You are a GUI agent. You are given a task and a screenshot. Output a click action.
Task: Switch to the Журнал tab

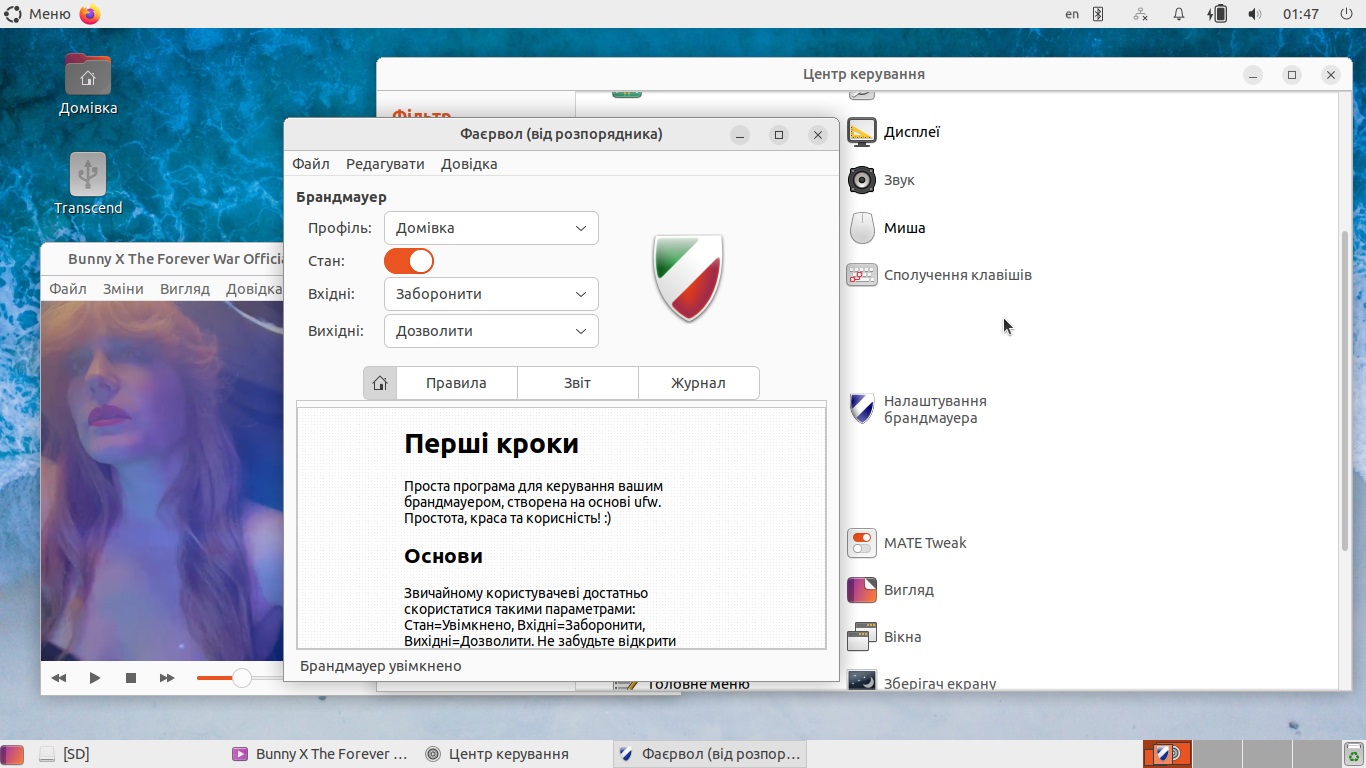click(x=698, y=383)
